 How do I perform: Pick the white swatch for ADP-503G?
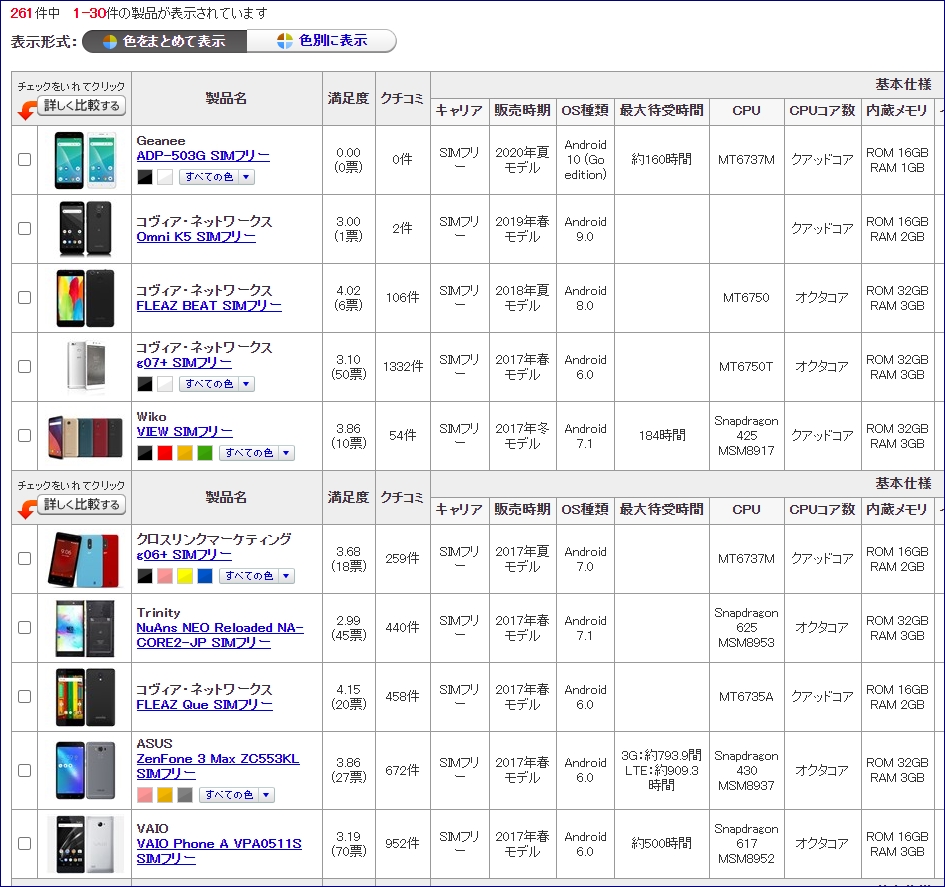pos(165,177)
